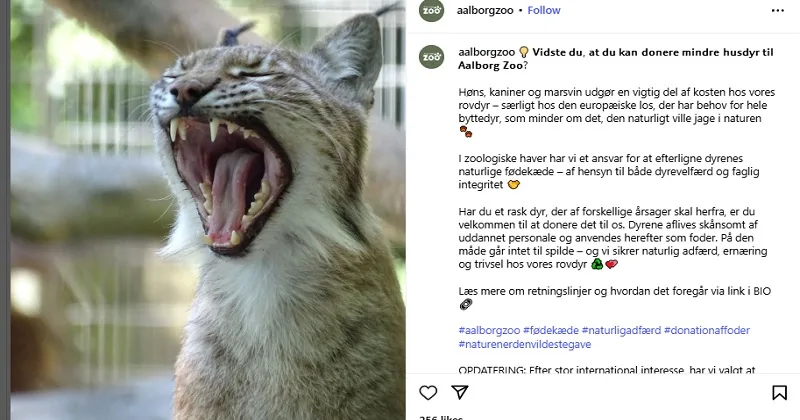The image size is (800, 420).
Task: Click the light bulb emoji in caption
Action: 523,52
